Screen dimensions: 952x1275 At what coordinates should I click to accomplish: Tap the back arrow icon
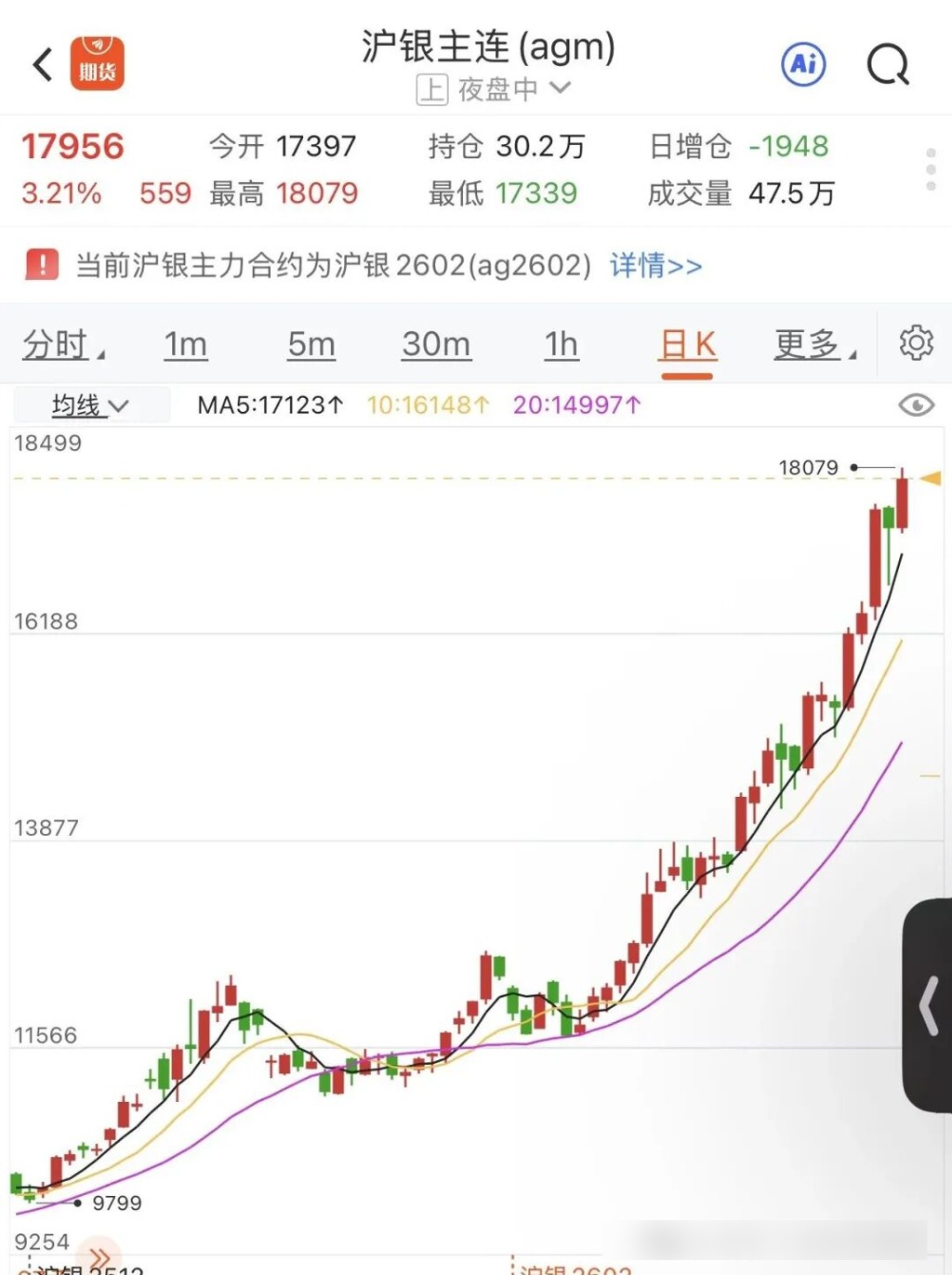[x=43, y=65]
